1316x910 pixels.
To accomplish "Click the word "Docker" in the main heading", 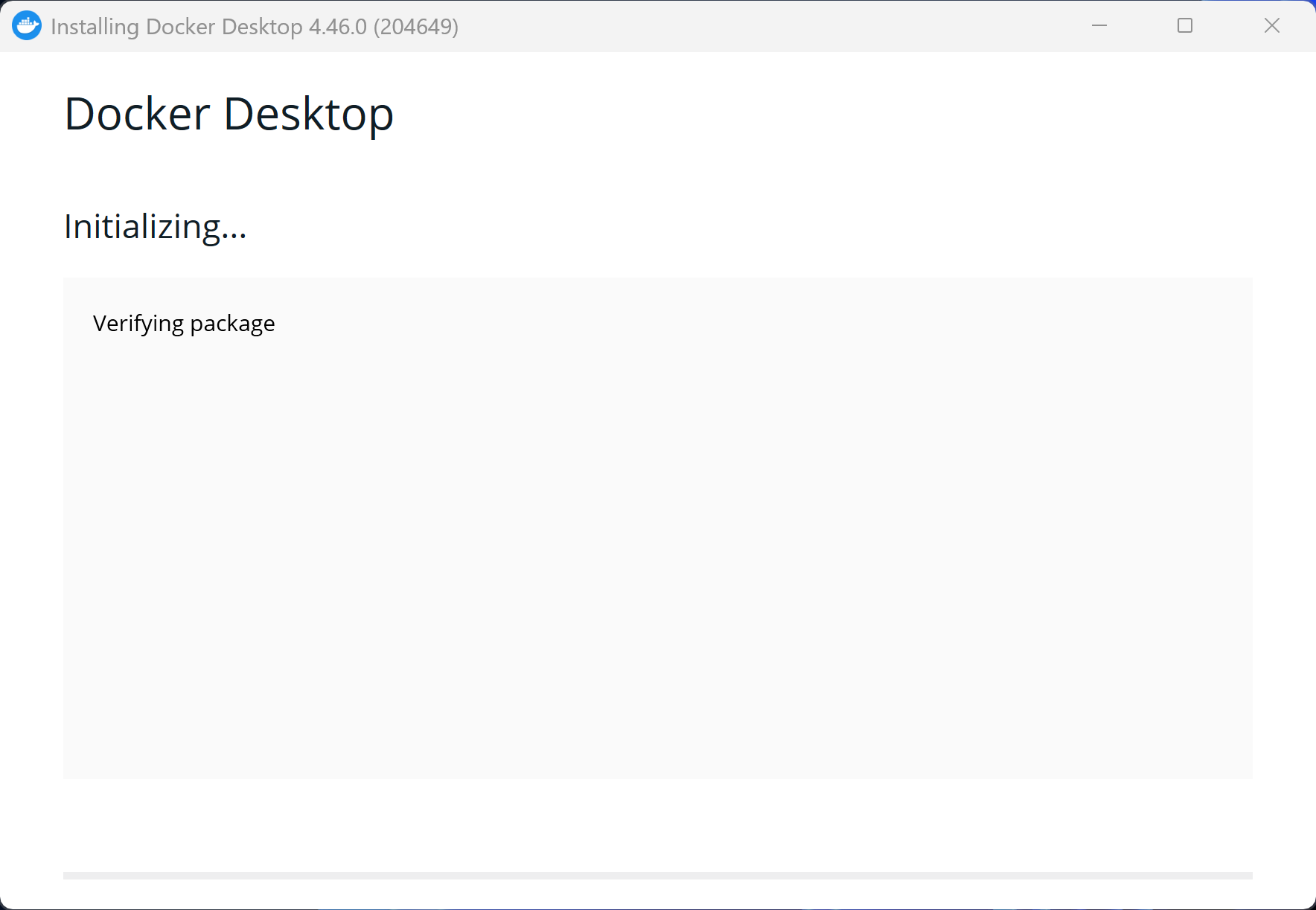I will tap(137, 115).
